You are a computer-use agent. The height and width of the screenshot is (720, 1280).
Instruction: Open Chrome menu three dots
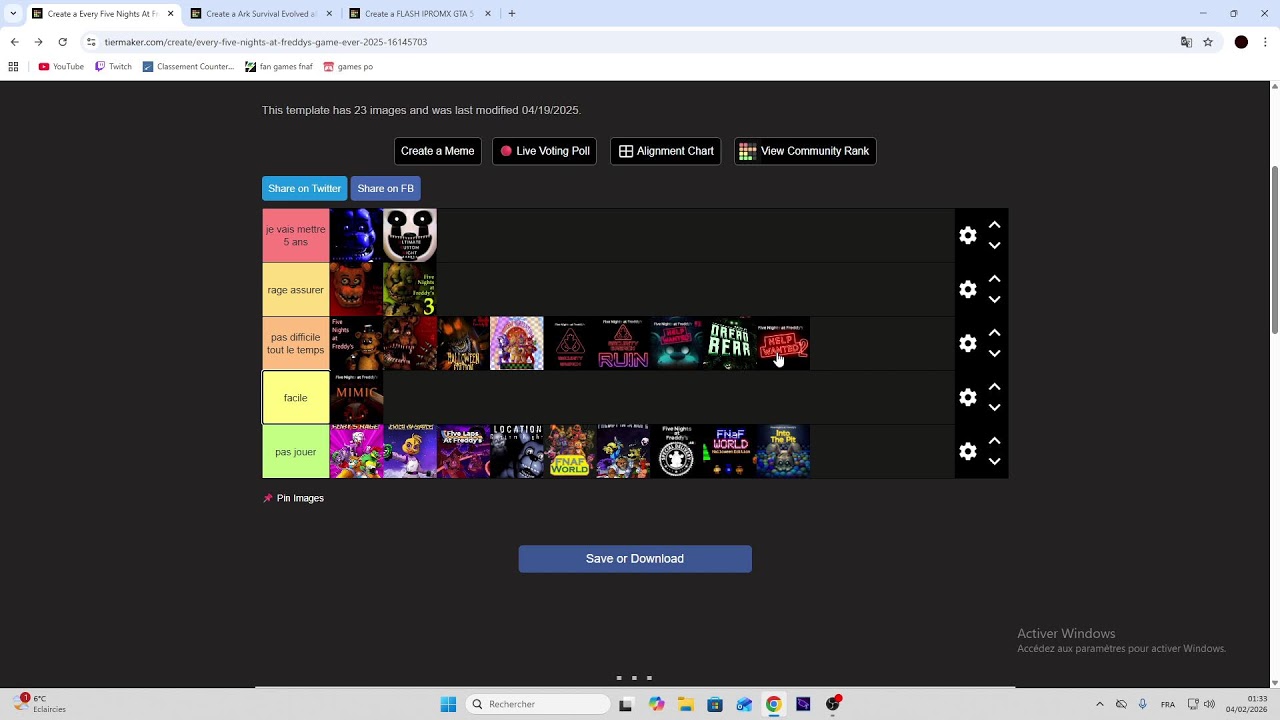(1266, 42)
